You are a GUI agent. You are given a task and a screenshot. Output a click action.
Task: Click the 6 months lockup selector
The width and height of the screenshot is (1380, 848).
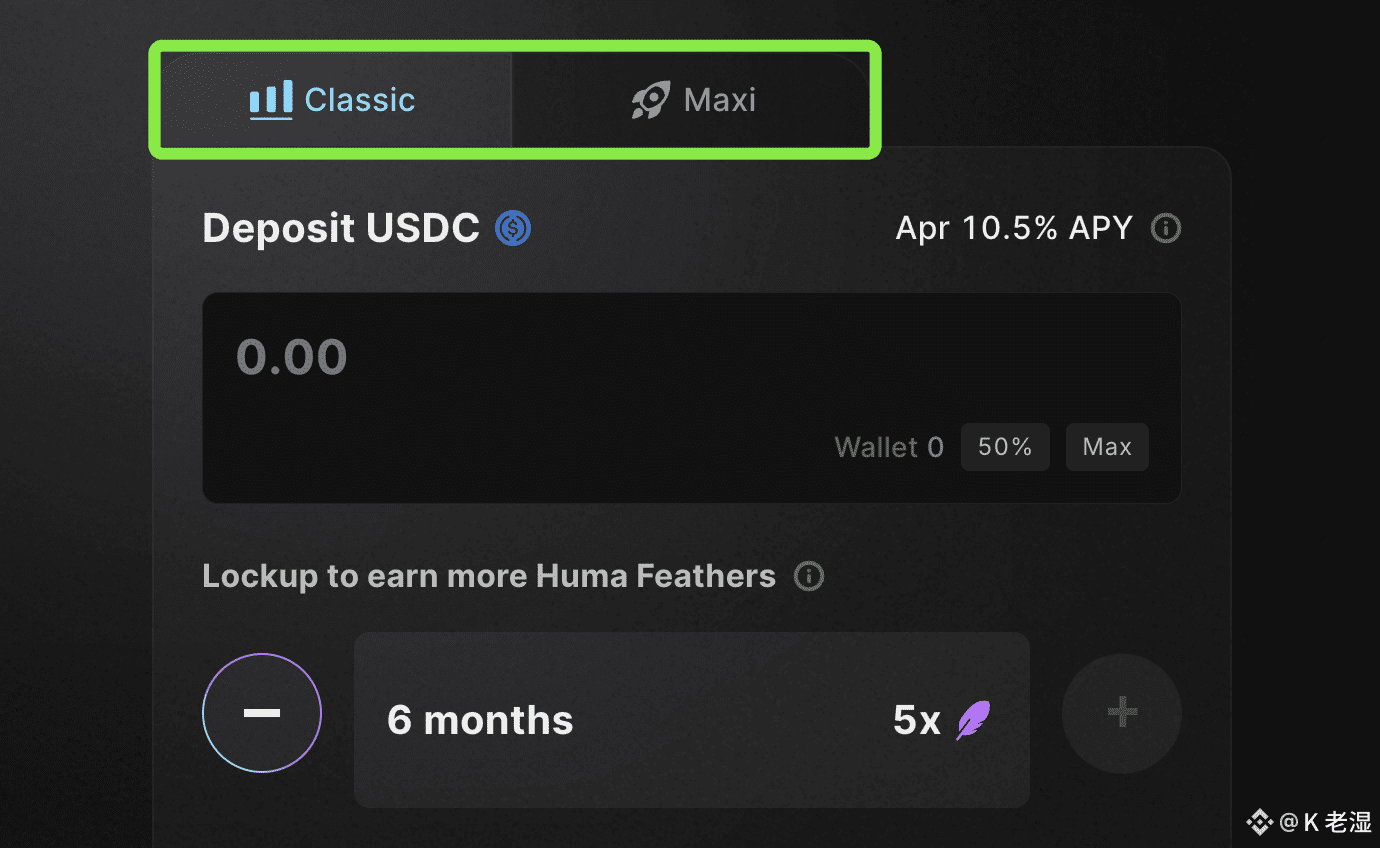coord(692,720)
